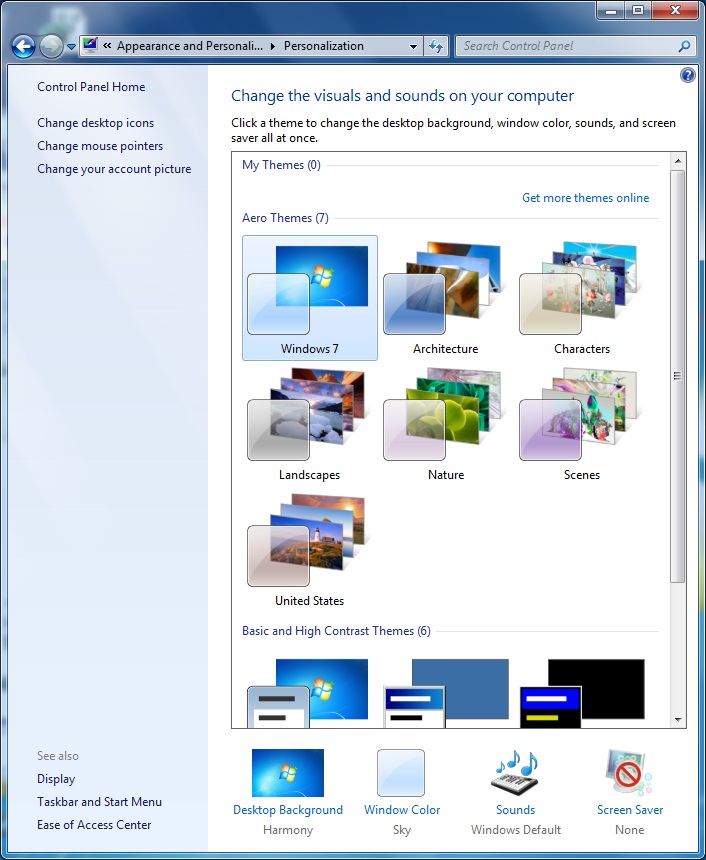Image resolution: width=706 pixels, height=860 pixels.
Task: Click the search magnifier icon
Action: [x=684, y=46]
